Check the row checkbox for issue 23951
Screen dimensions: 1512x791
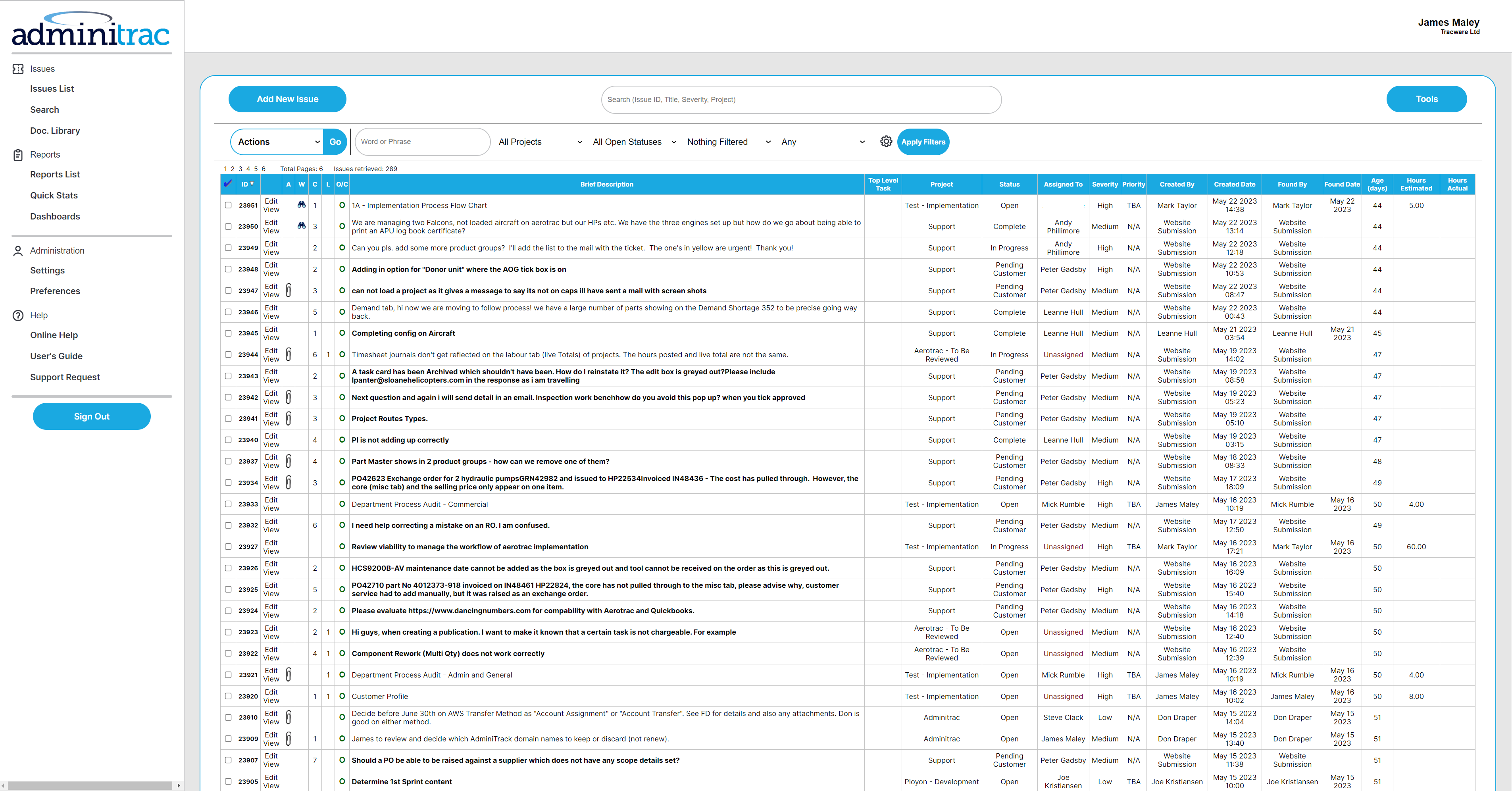[228, 205]
